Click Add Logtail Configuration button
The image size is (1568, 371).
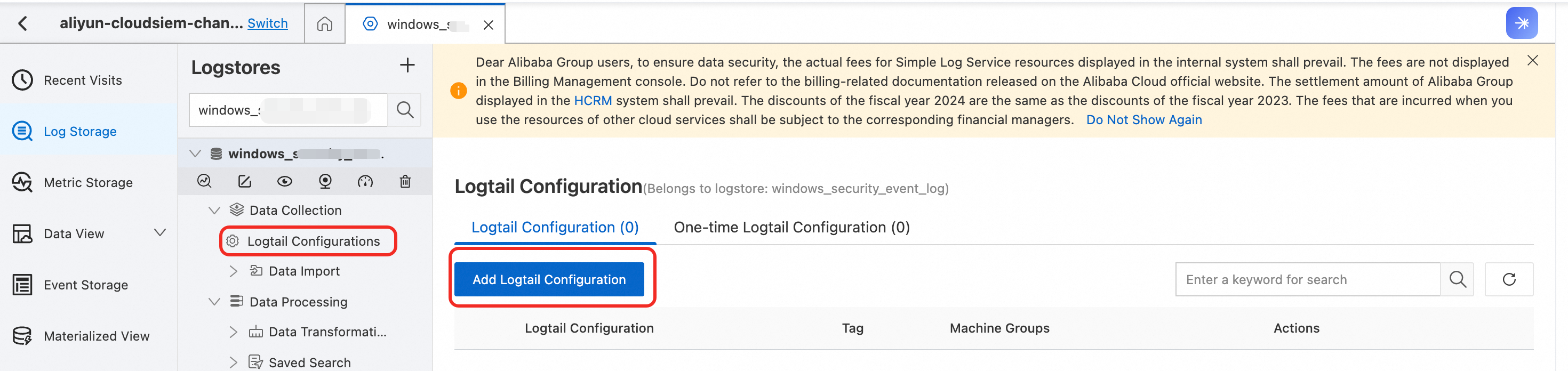coord(549,279)
